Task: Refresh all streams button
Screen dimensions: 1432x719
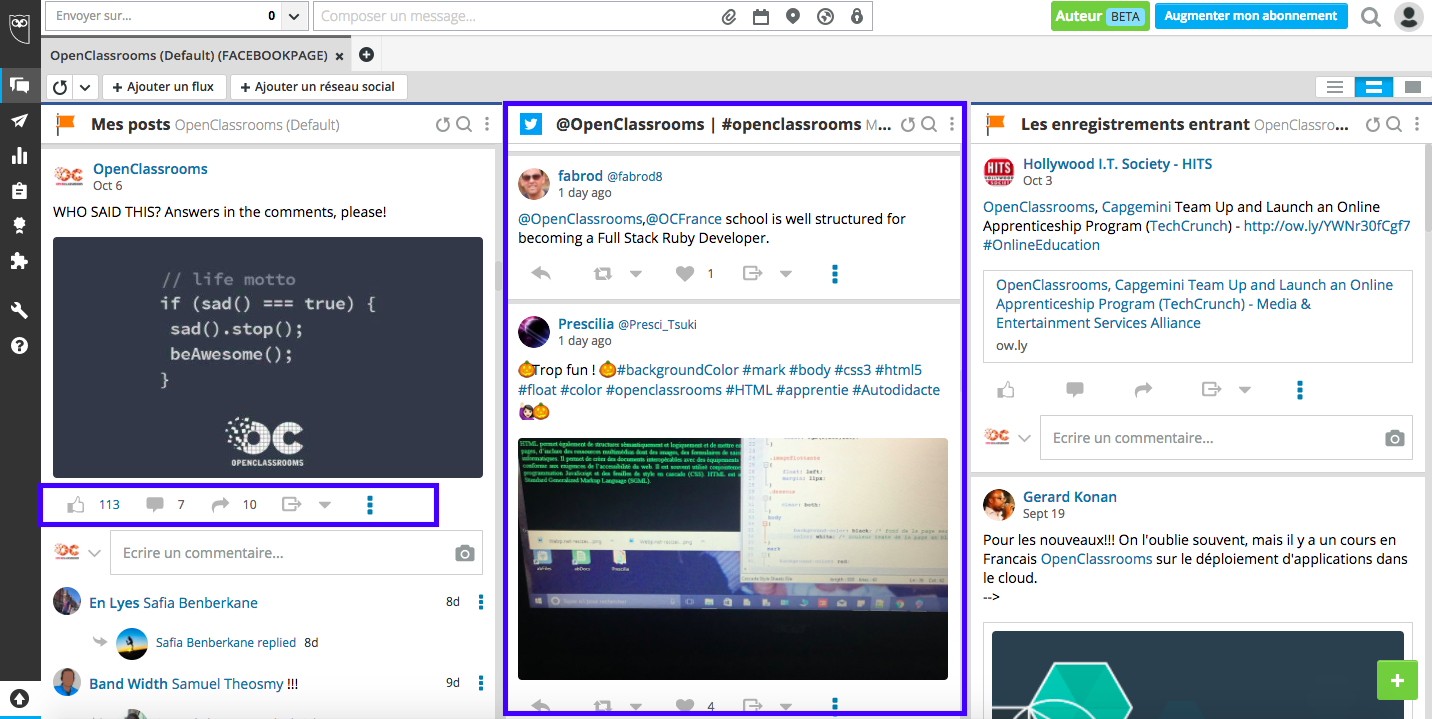Action: tap(60, 87)
